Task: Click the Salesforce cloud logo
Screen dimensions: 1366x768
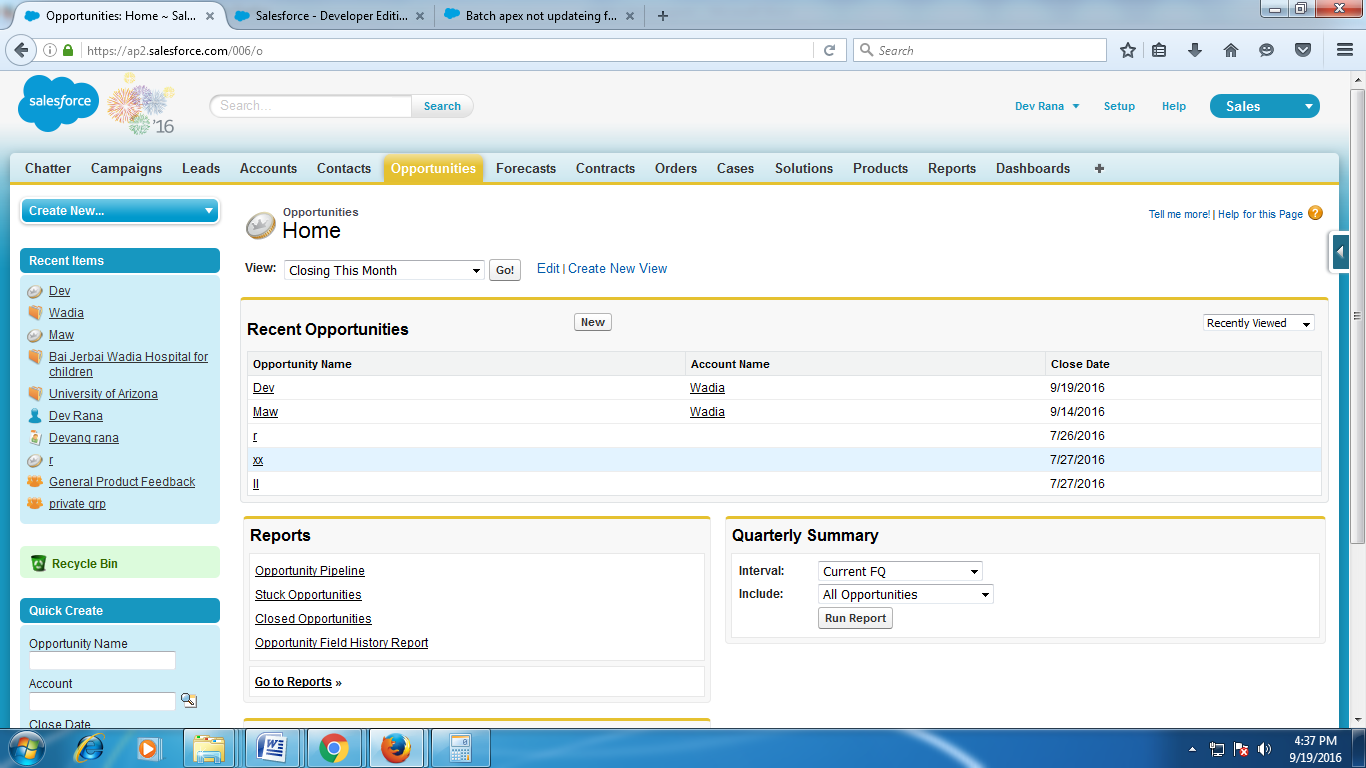Action: [x=58, y=103]
